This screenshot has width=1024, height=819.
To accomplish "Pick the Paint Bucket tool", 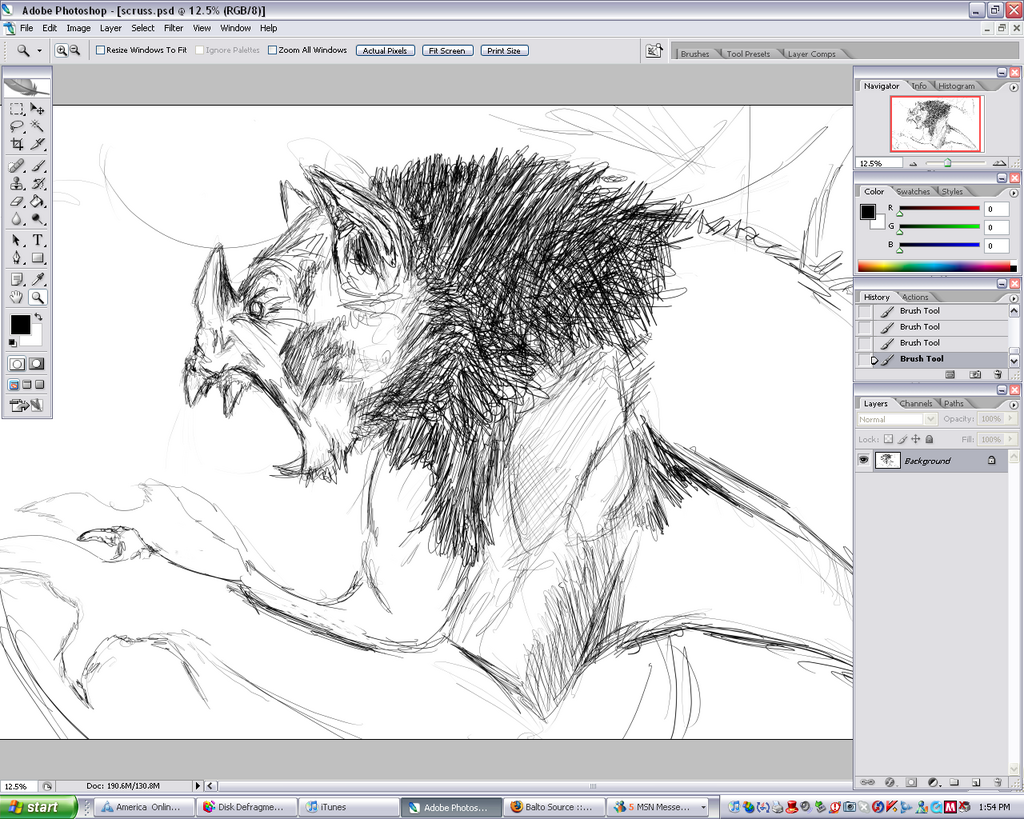I will click(38, 201).
